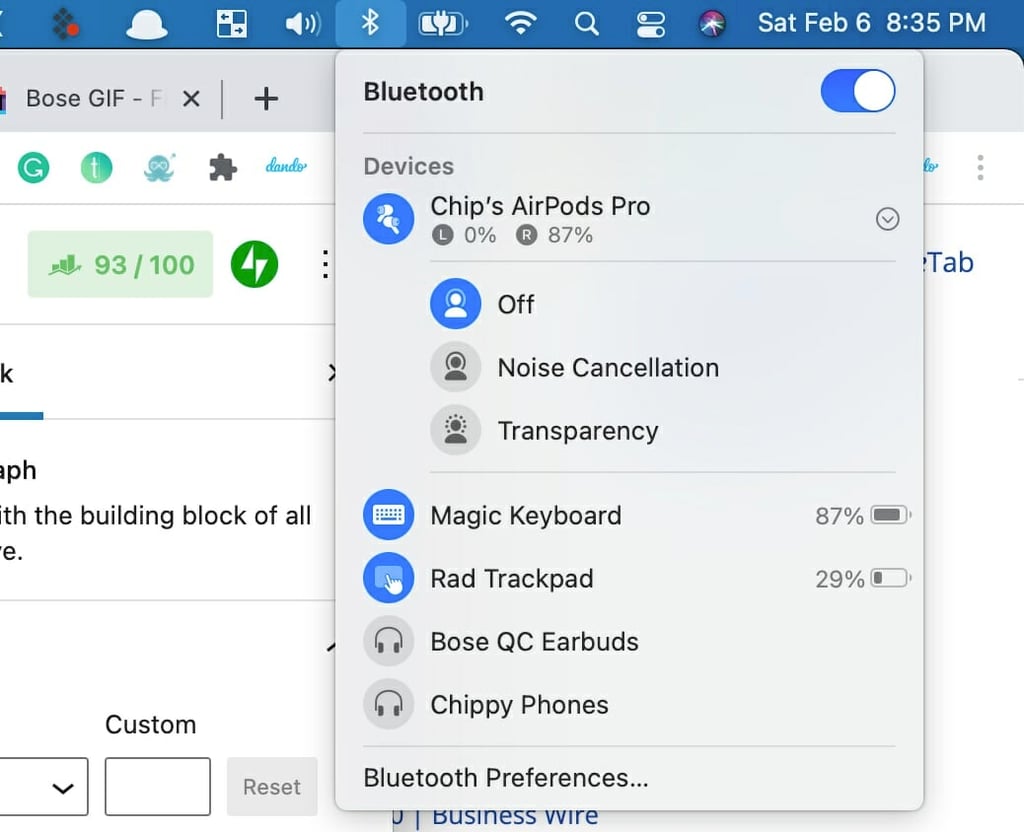
Task: Click the left AirPod 0% battery label
Action: point(464,235)
